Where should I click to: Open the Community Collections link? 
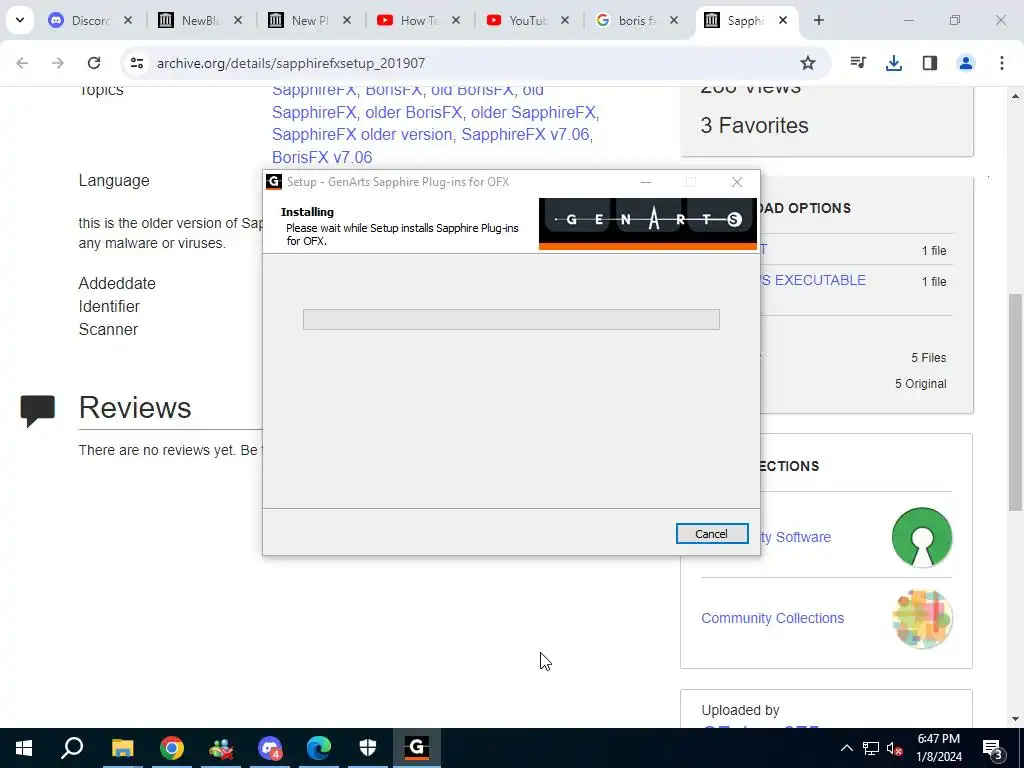pyautogui.click(x=773, y=618)
